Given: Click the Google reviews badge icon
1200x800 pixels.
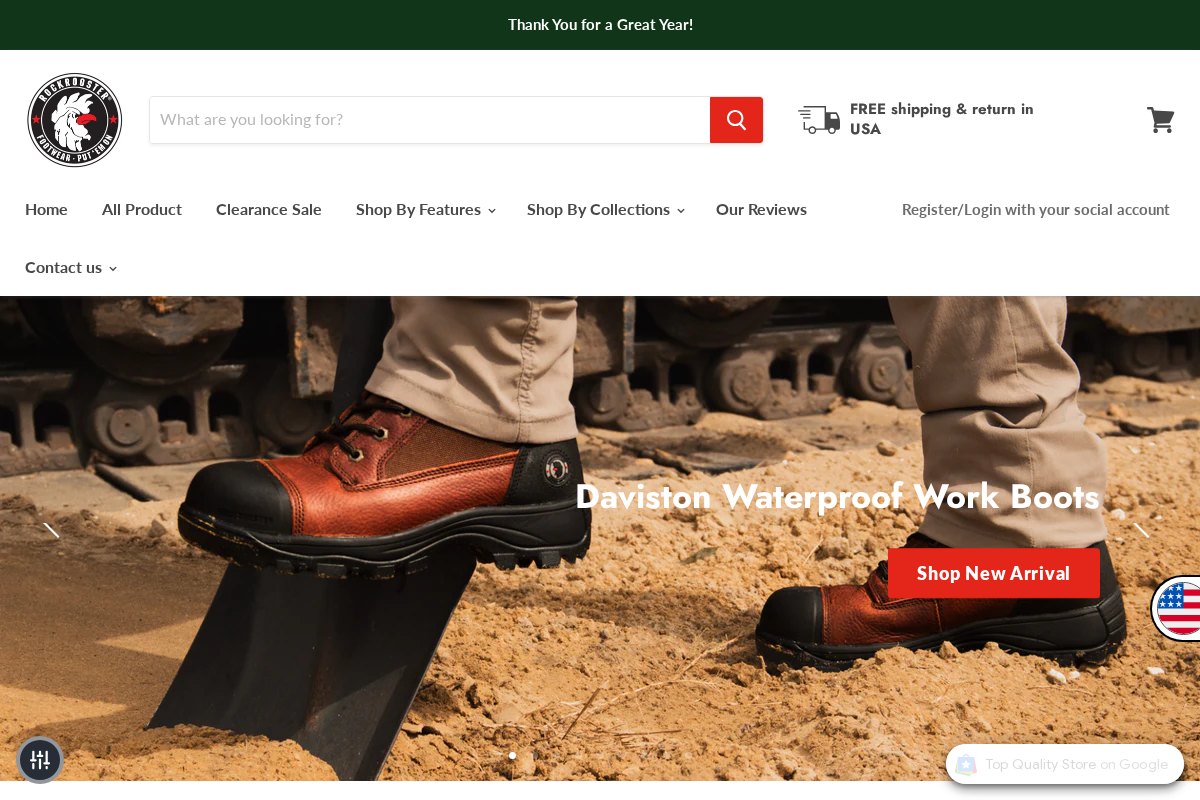Looking at the screenshot, I should [966, 764].
